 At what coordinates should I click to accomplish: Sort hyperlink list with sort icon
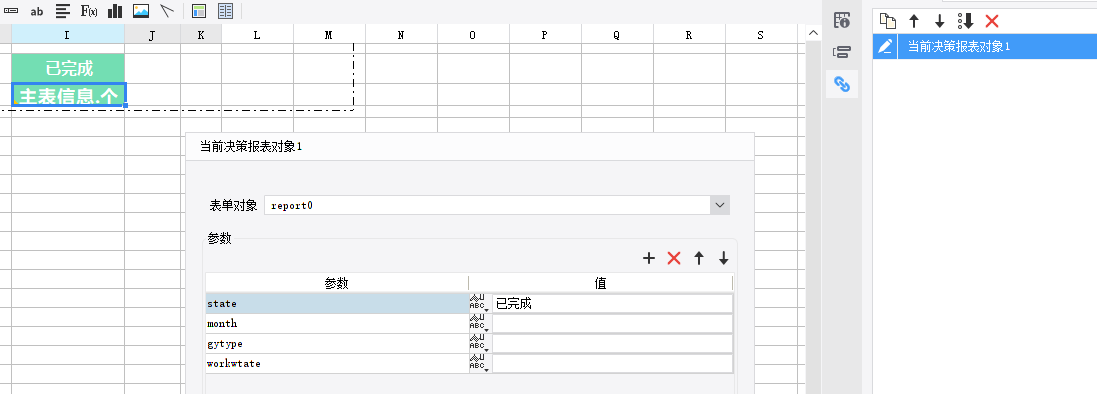click(965, 21)
